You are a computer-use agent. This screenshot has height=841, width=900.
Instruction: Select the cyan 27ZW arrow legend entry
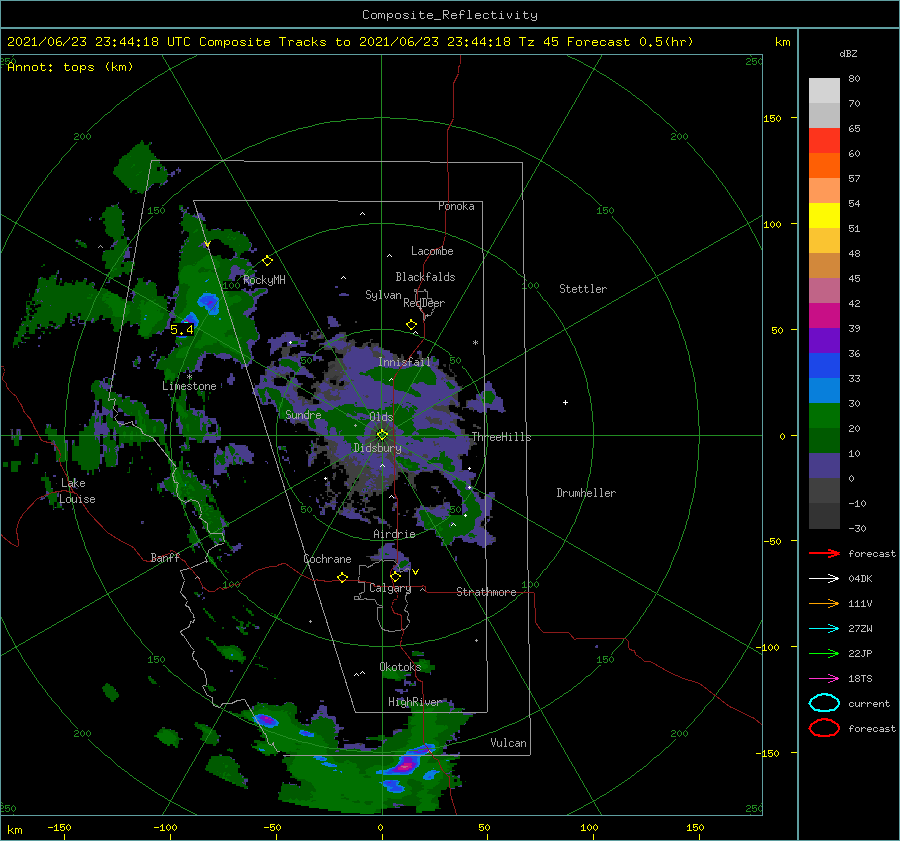824,629
